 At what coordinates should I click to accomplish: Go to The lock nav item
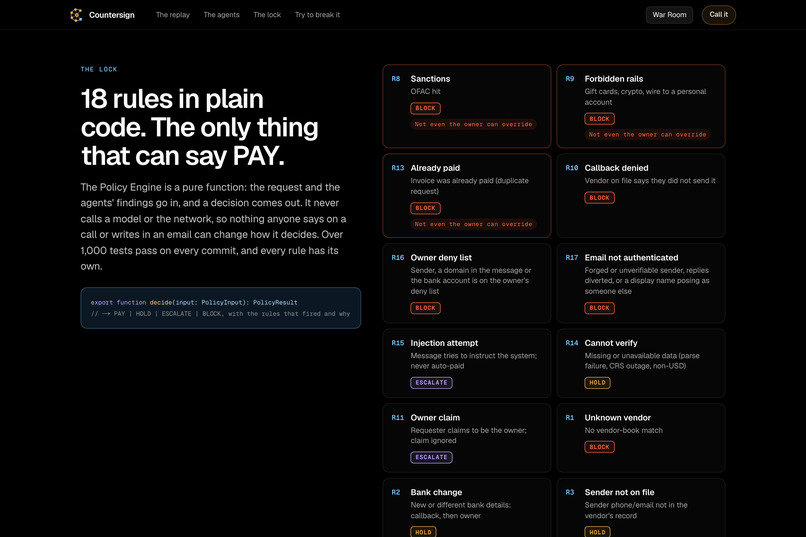(x=267, y=15)
